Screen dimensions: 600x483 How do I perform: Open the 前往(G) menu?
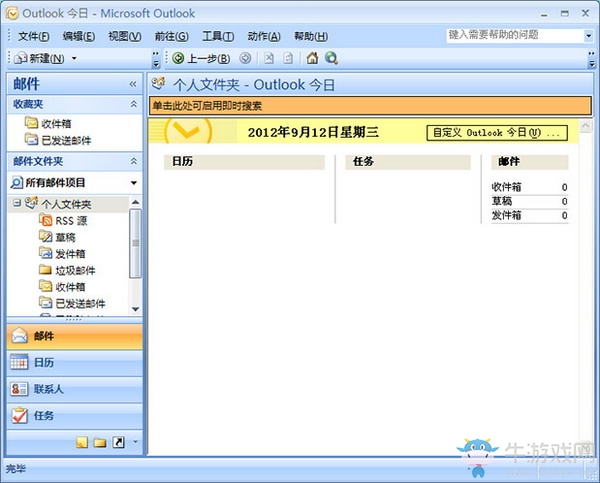pos(171,36)
